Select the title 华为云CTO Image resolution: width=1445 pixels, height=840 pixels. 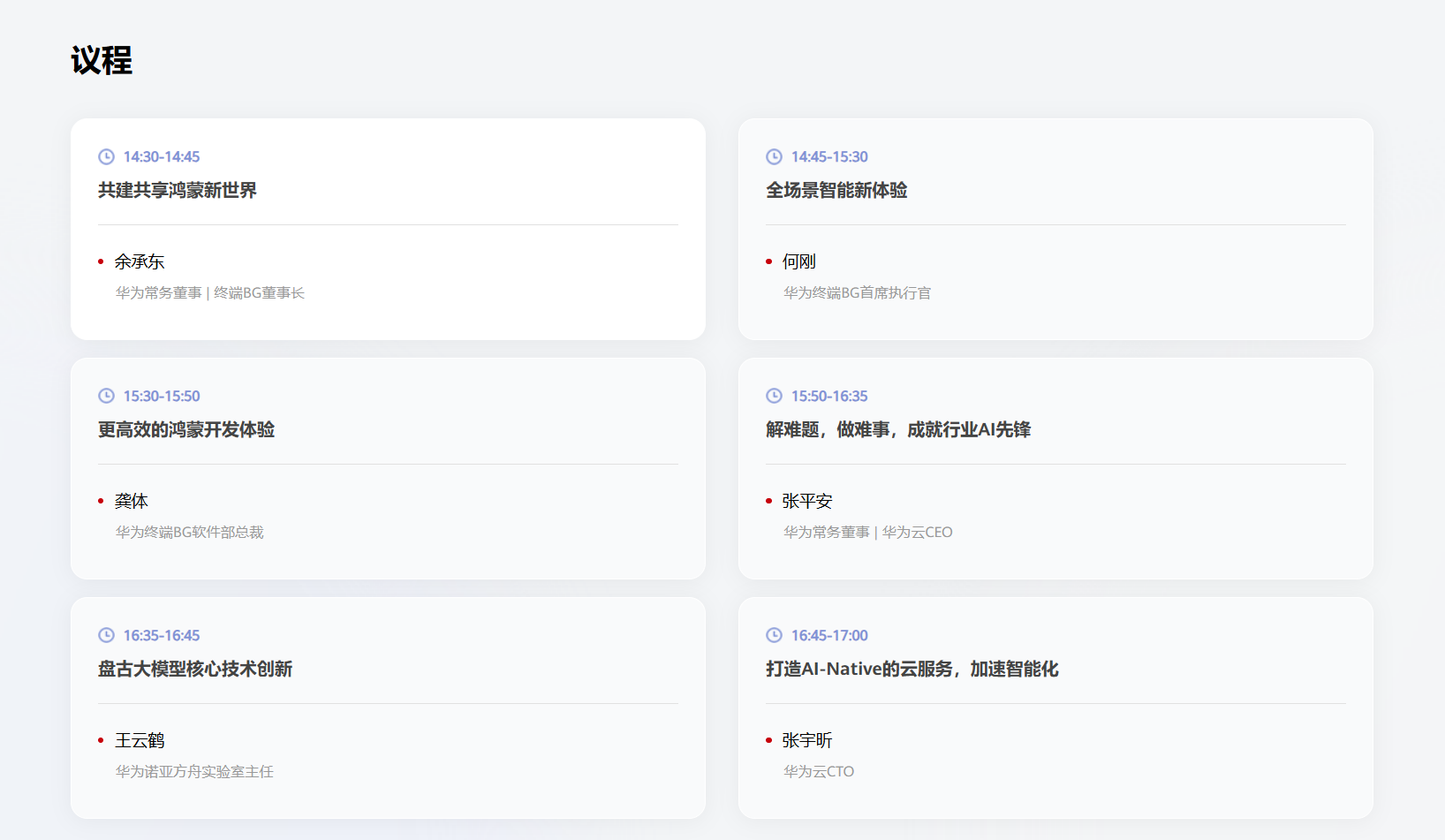coord(819,771)
